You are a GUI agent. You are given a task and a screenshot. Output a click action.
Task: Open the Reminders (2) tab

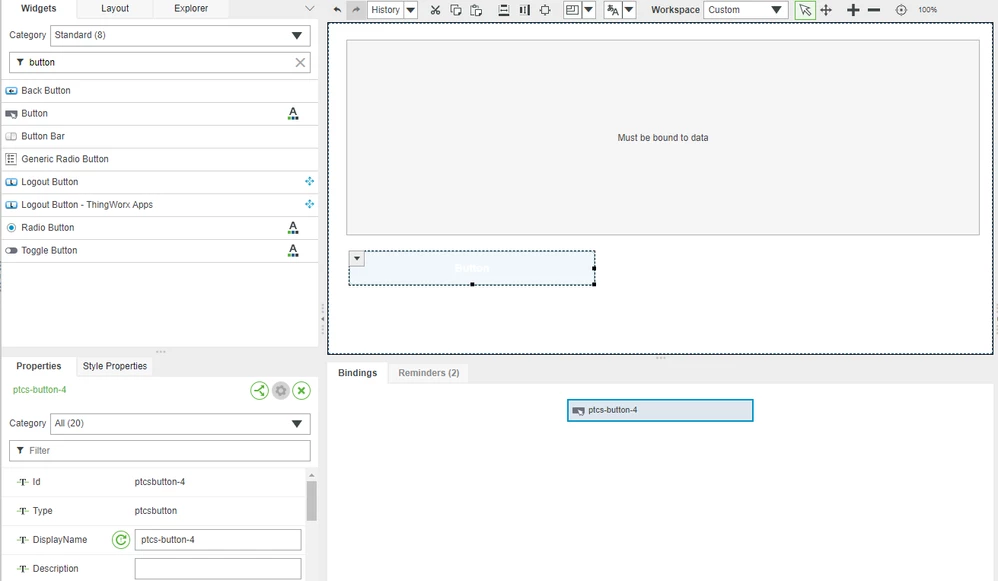(x=428, y=373)
